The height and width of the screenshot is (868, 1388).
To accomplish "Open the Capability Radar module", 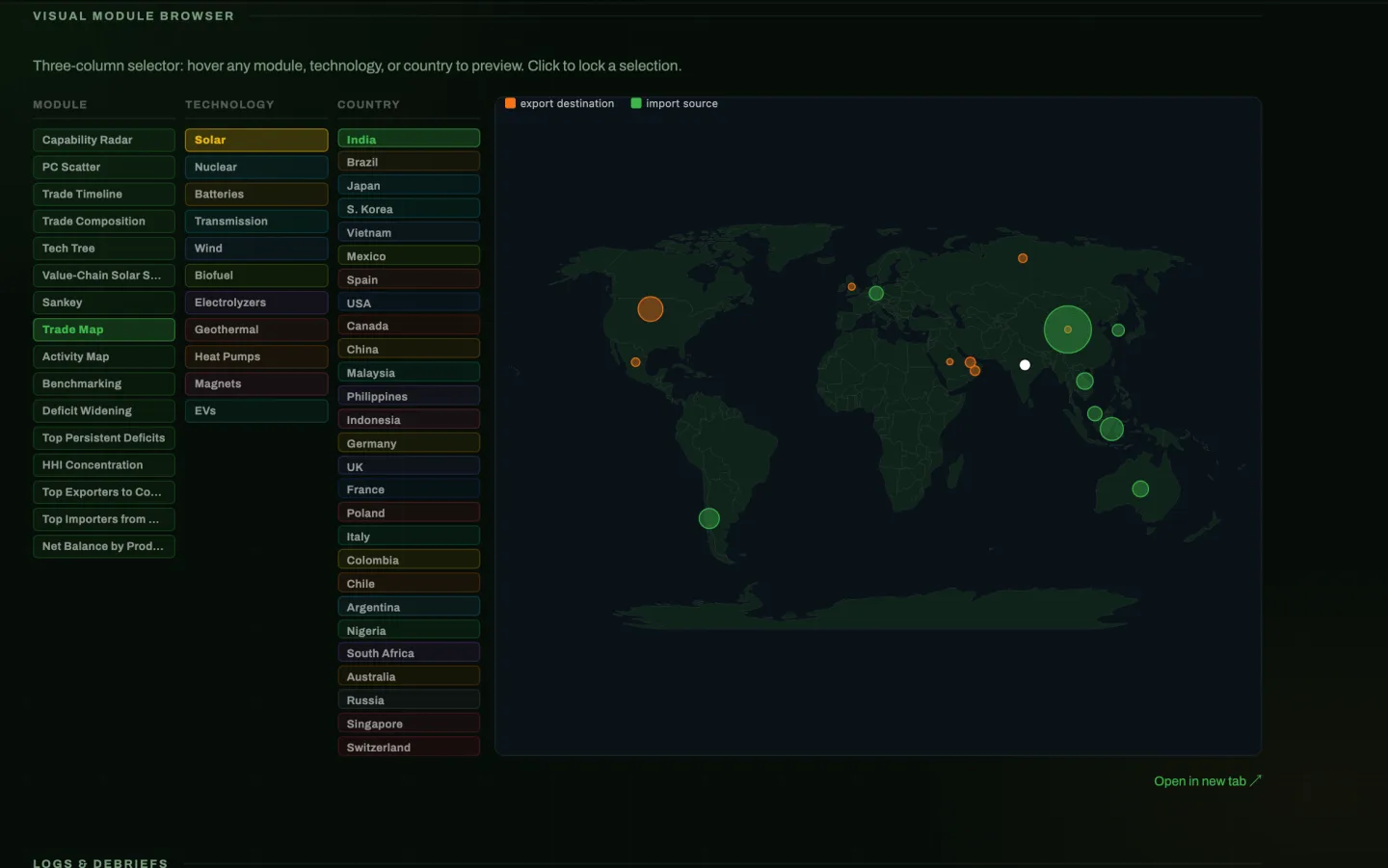I will [104, 140].
